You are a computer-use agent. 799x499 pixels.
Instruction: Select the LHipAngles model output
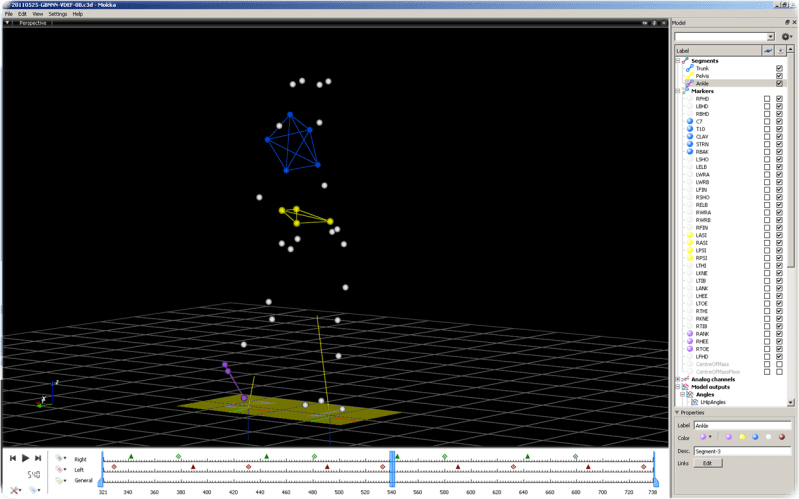713,402
